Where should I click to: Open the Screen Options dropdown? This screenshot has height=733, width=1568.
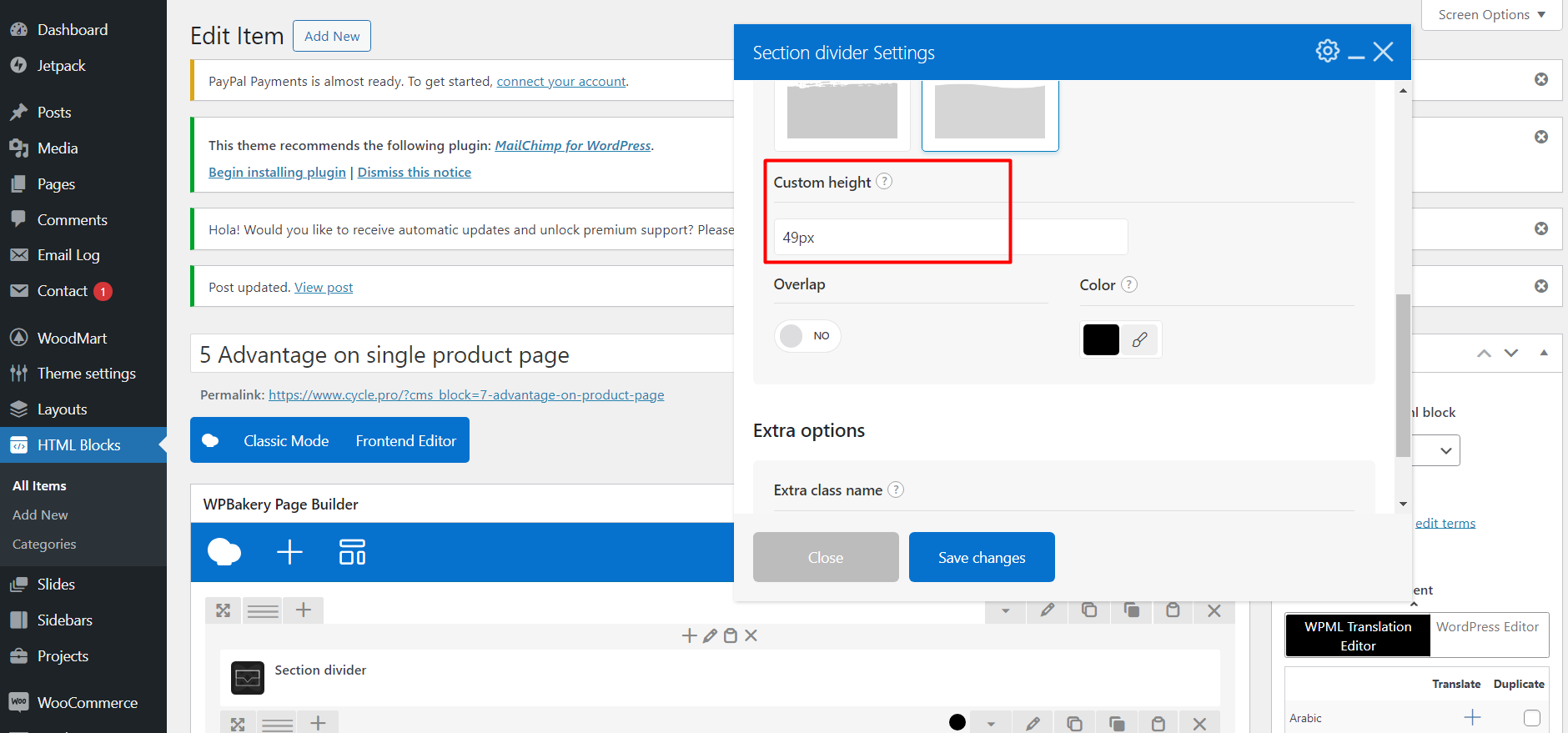point(1491,14)
